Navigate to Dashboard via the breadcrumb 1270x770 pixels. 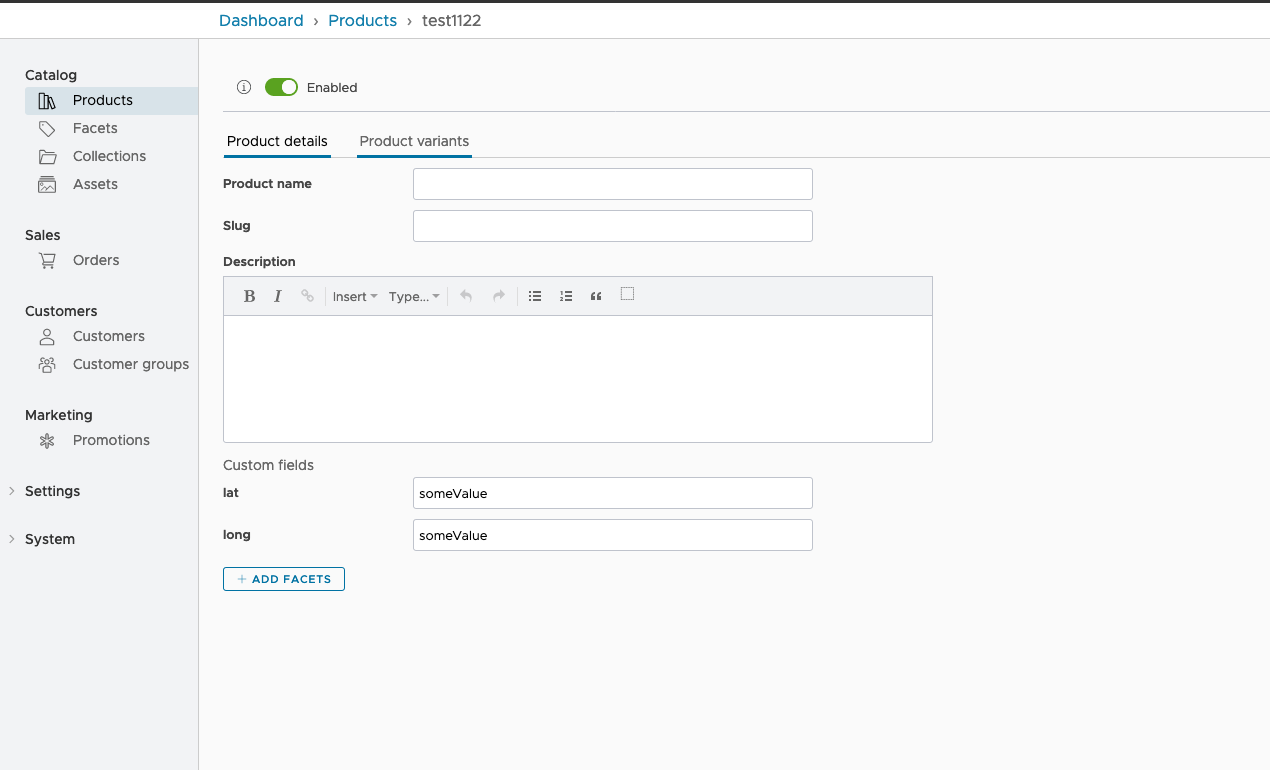(261, 20)
